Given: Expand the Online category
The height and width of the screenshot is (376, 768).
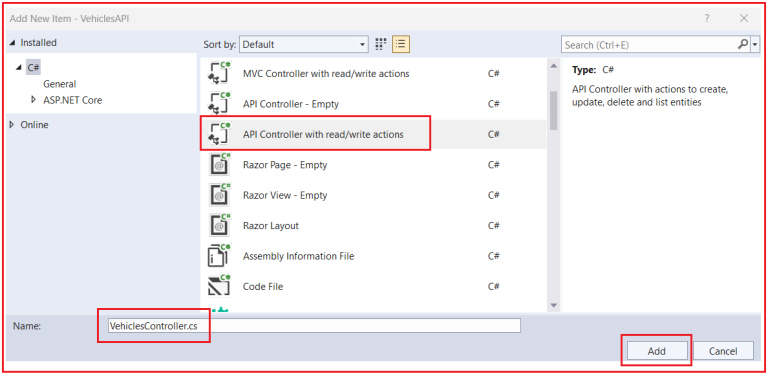Looking at the screenshot, I should pos(13,125).
